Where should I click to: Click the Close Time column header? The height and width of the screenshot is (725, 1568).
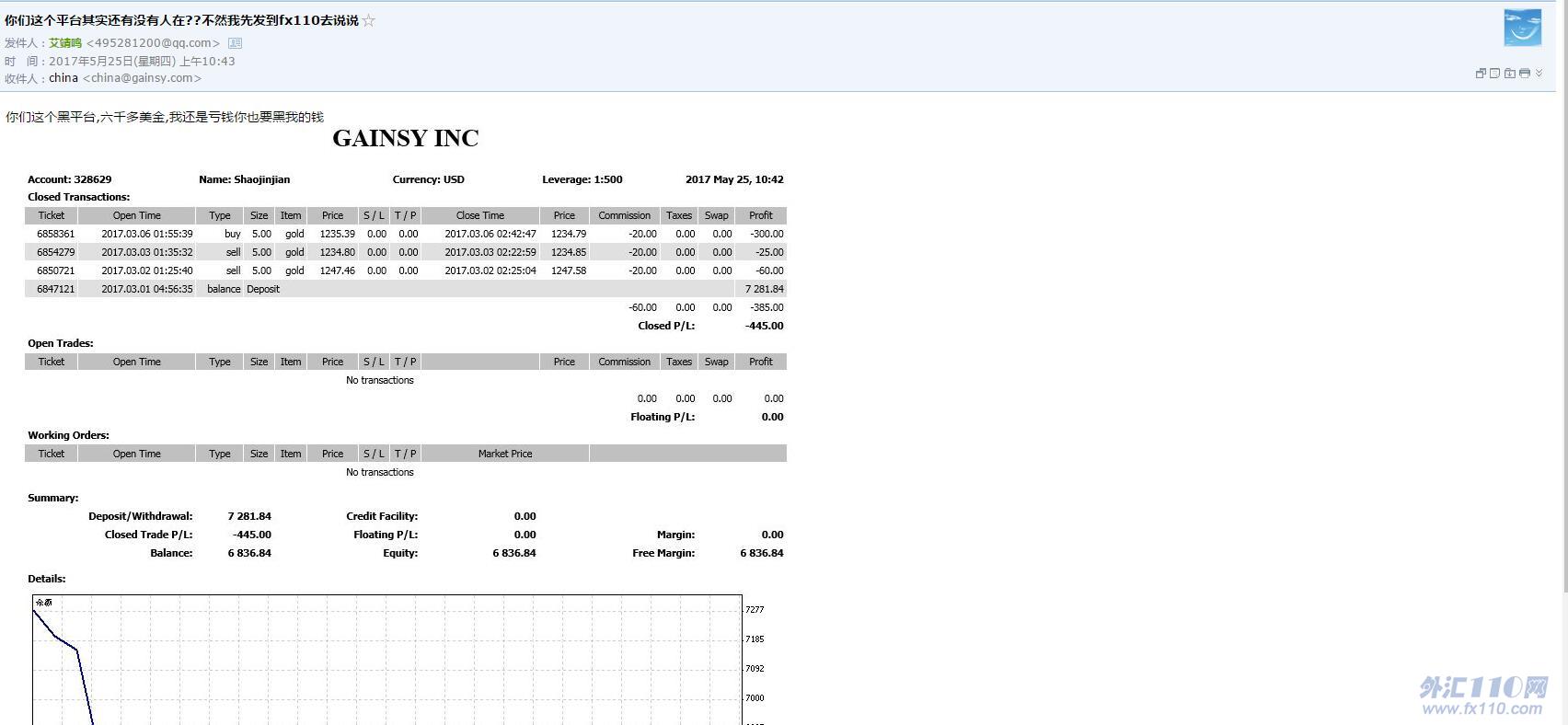click(480, 215)
